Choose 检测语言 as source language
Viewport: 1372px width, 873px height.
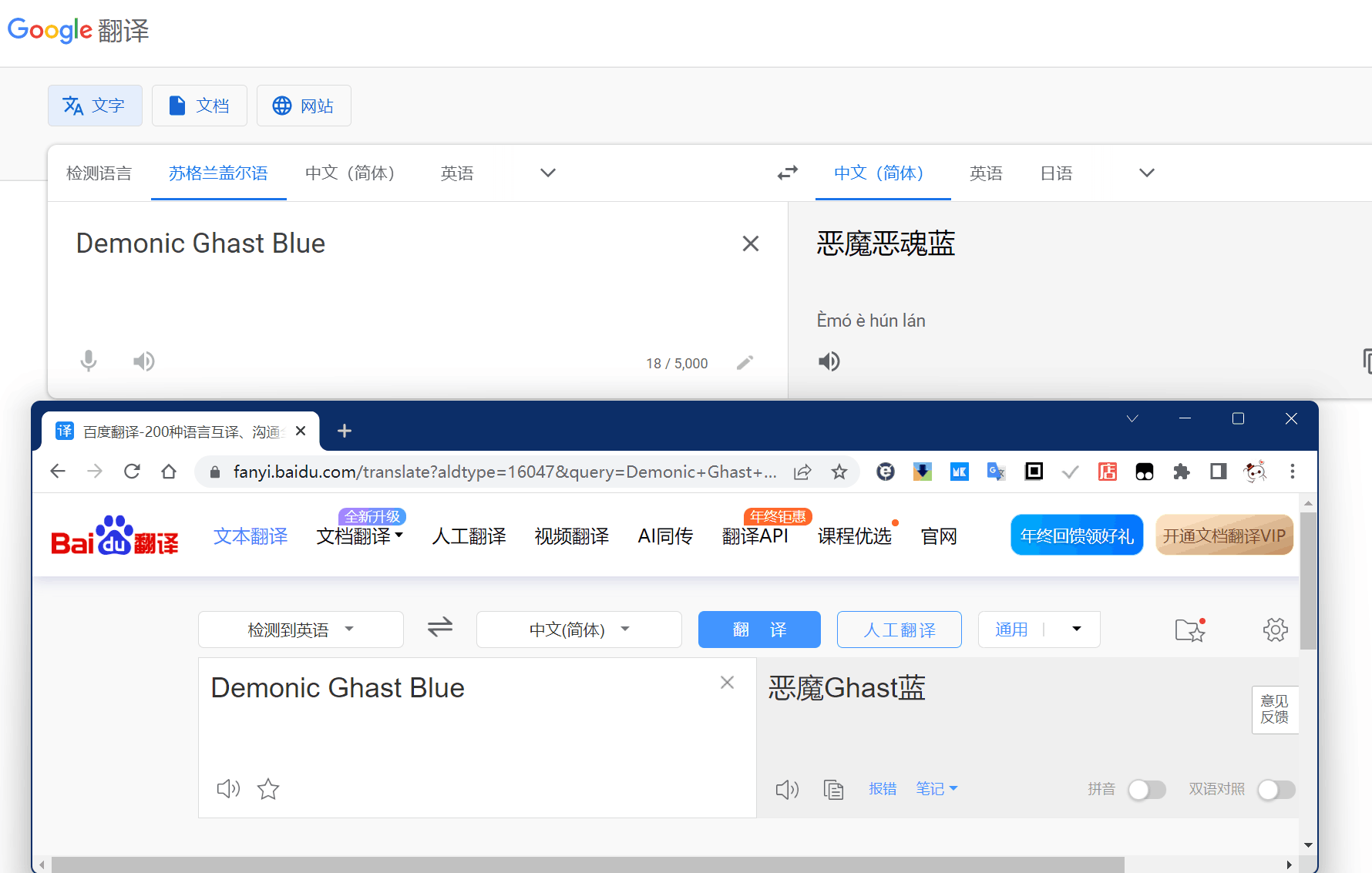pos(99,173)
